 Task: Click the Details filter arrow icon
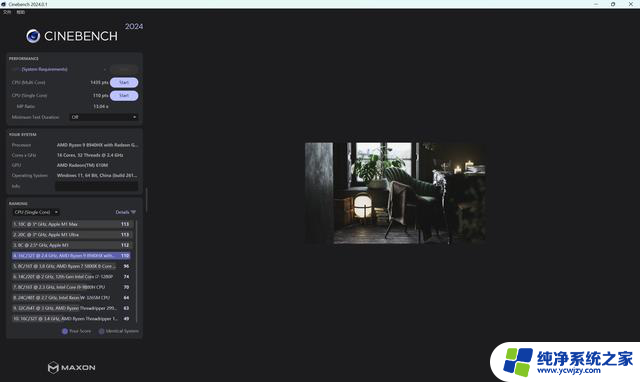point(133,212)
